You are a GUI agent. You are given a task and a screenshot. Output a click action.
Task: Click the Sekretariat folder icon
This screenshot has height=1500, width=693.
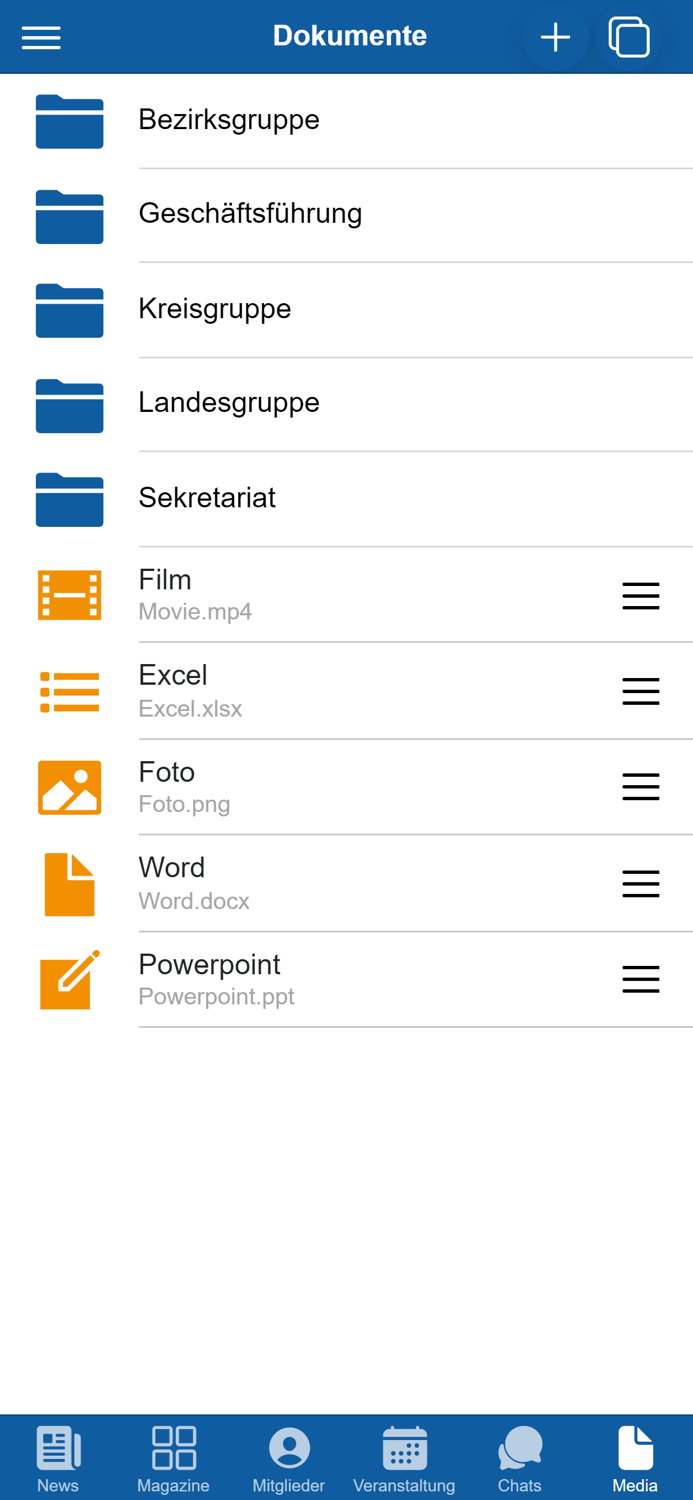(x=70, y=498)
